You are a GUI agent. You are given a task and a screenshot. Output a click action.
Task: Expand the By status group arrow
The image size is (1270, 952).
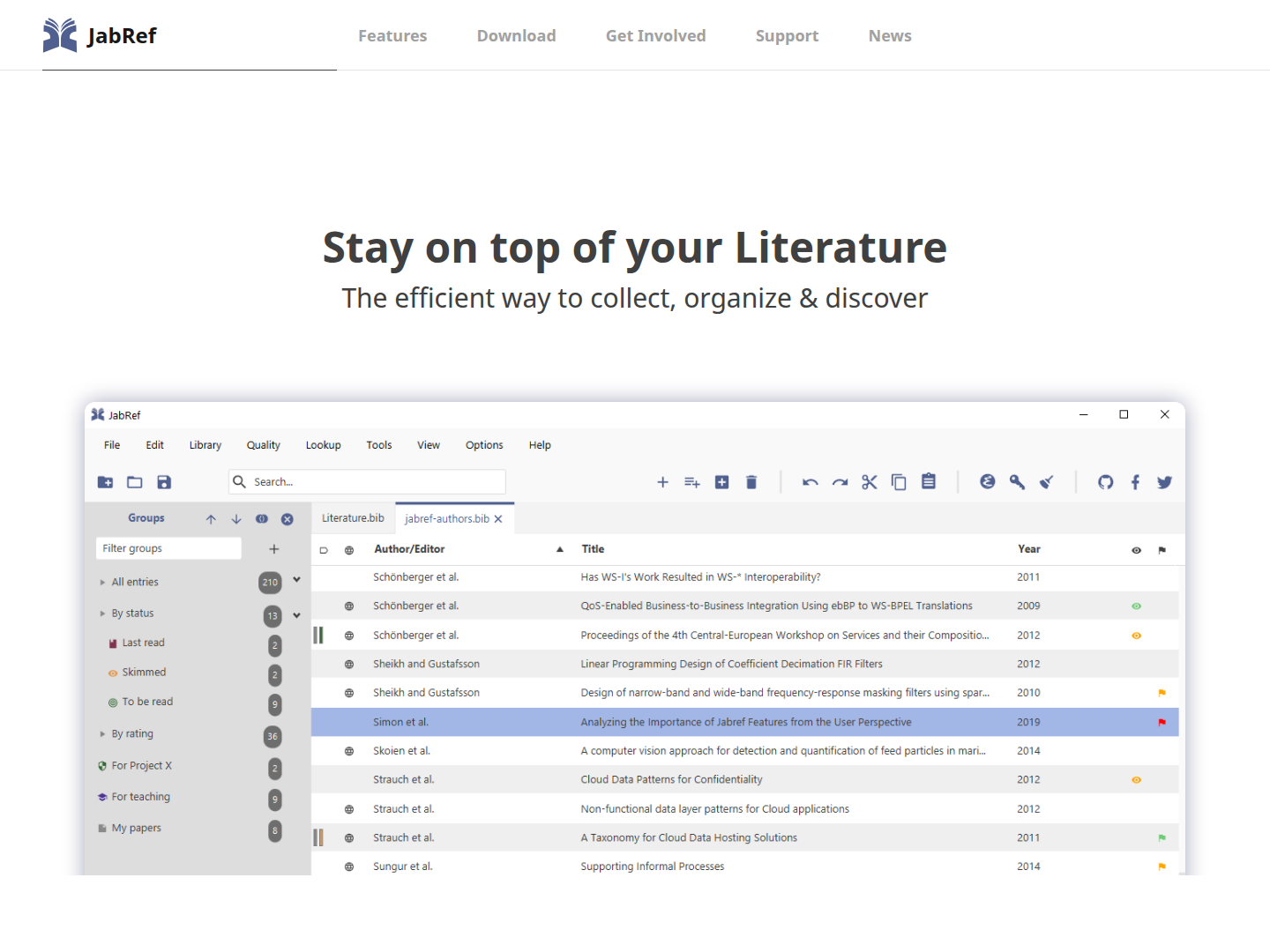(102, 614)
